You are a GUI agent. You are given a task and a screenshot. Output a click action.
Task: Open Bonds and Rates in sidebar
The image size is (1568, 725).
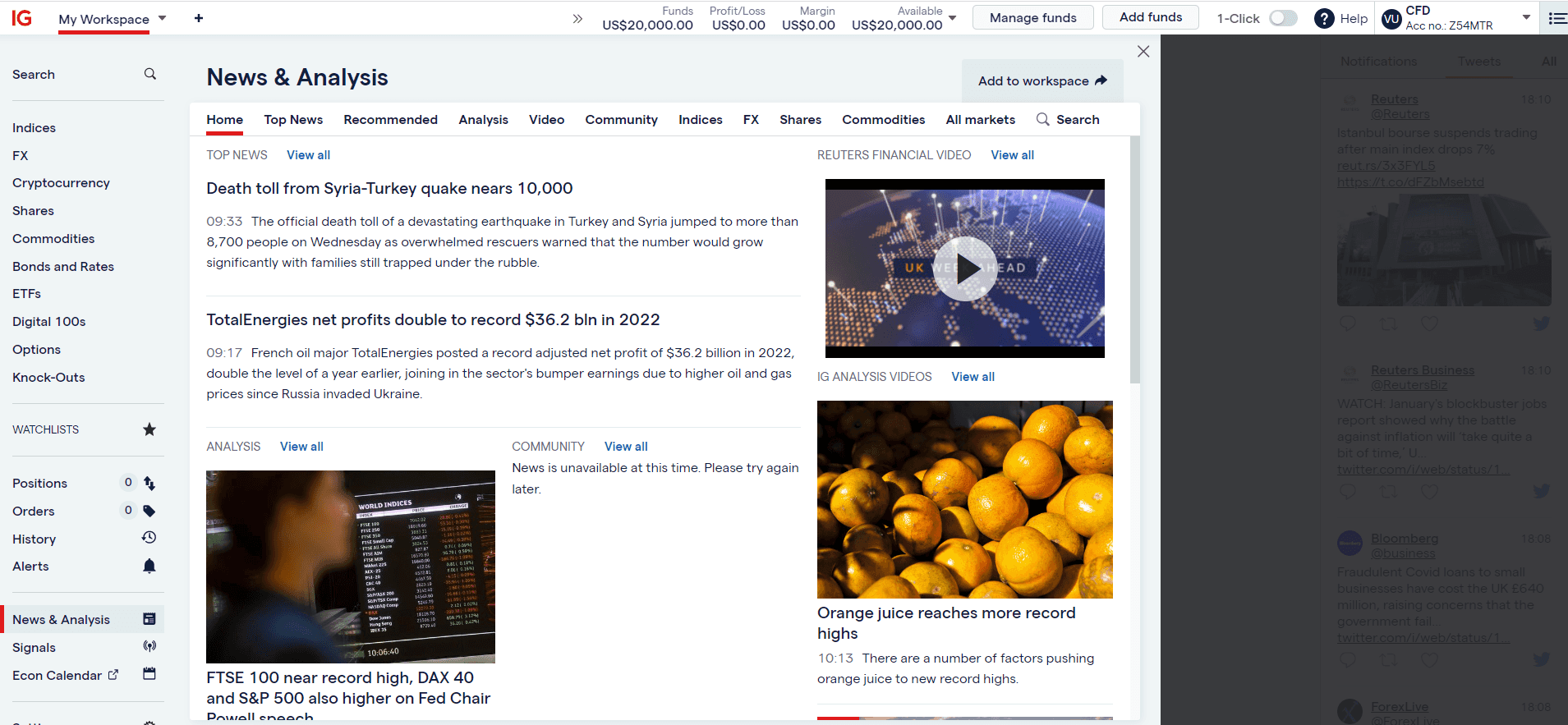(x=63, y=267)
